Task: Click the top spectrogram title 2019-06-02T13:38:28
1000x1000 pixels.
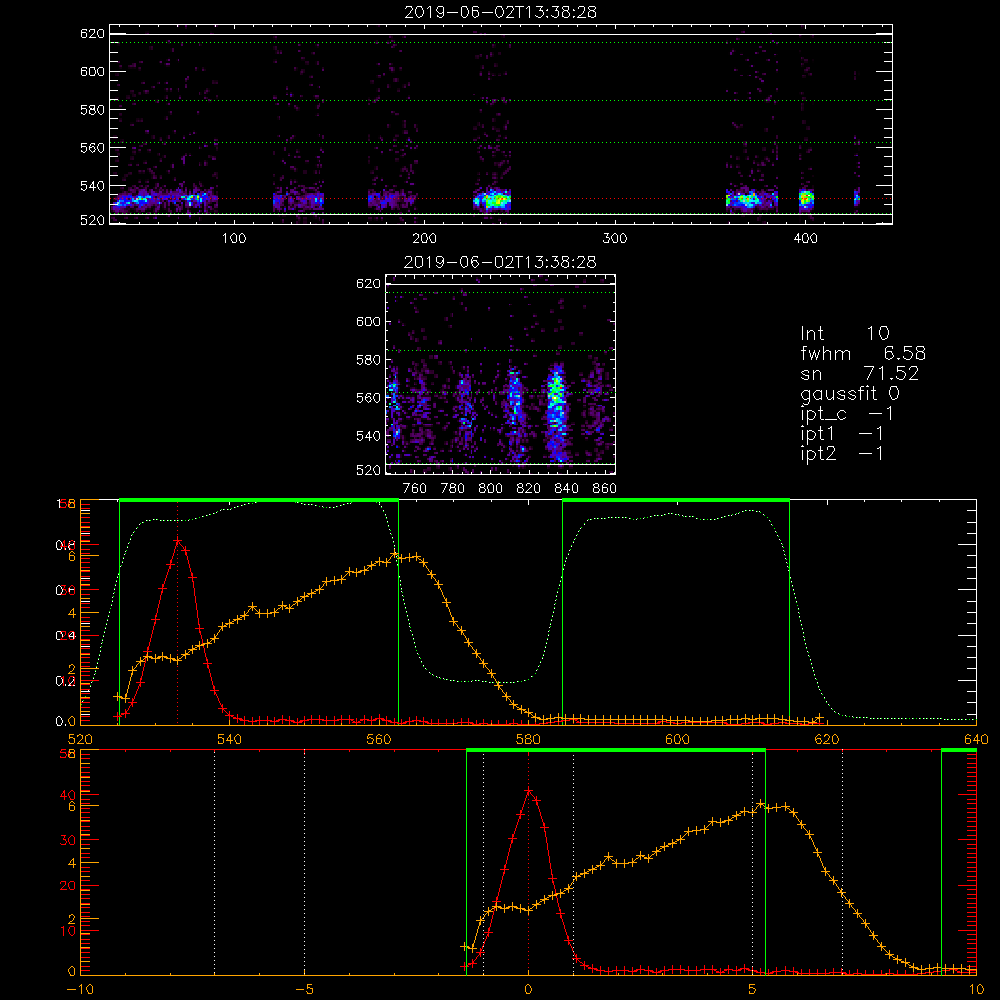Action: [500, 12]
